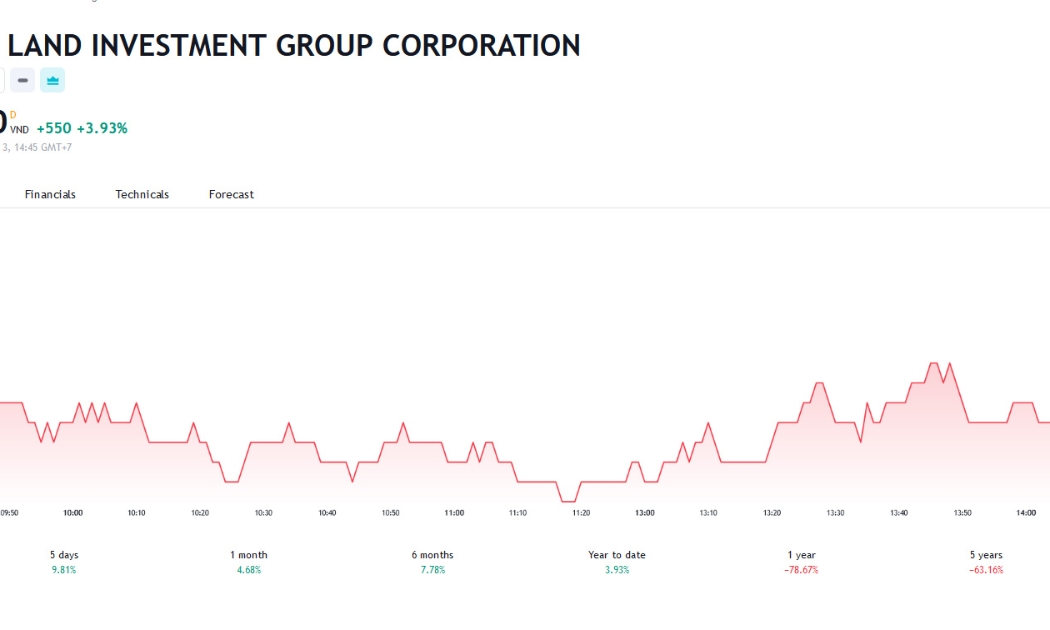Click the 13:40 time axis label
The image size is (1050, 630).
click(x=899, y=513)
